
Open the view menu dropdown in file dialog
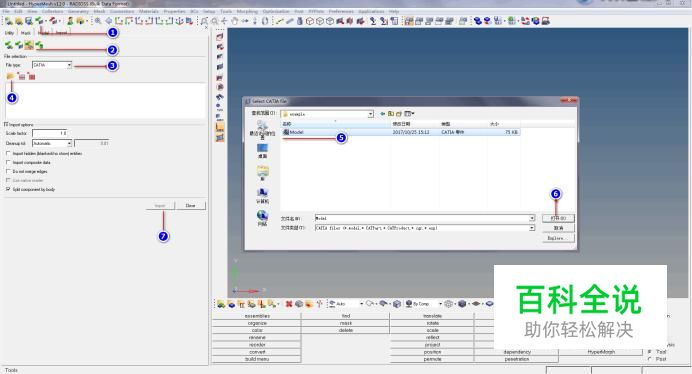[x=410, y=114]
